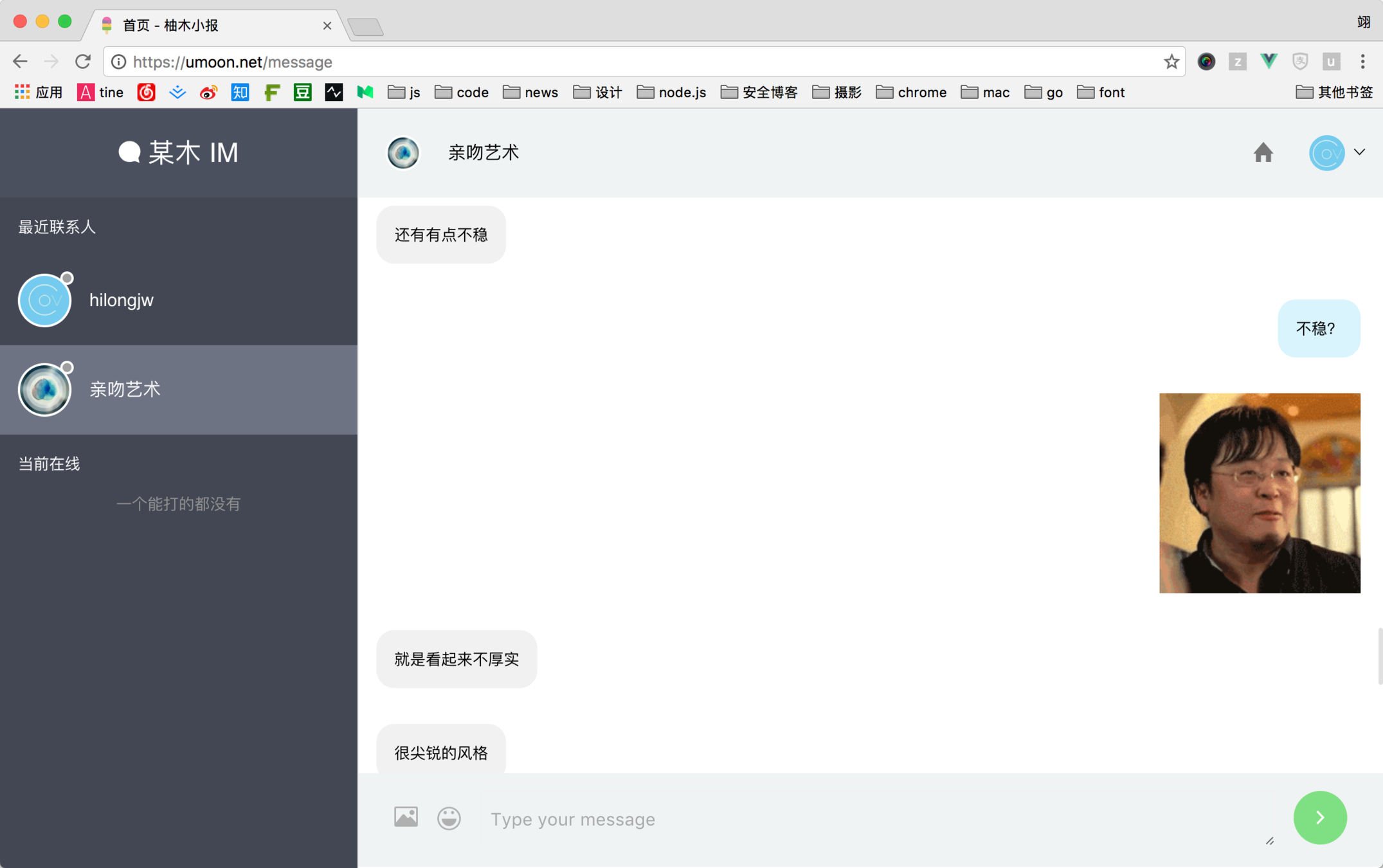Open the emoji picker smiley icon

[x=449, y=818]
